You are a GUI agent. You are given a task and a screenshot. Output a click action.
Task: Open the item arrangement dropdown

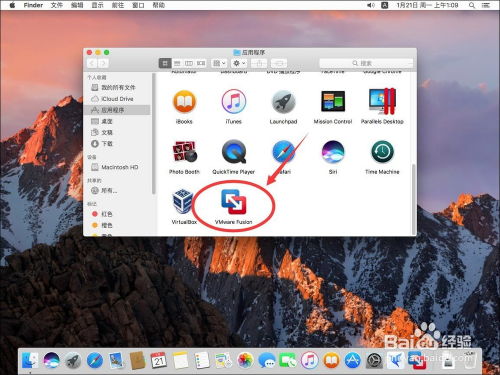click(x=219, y=63)
